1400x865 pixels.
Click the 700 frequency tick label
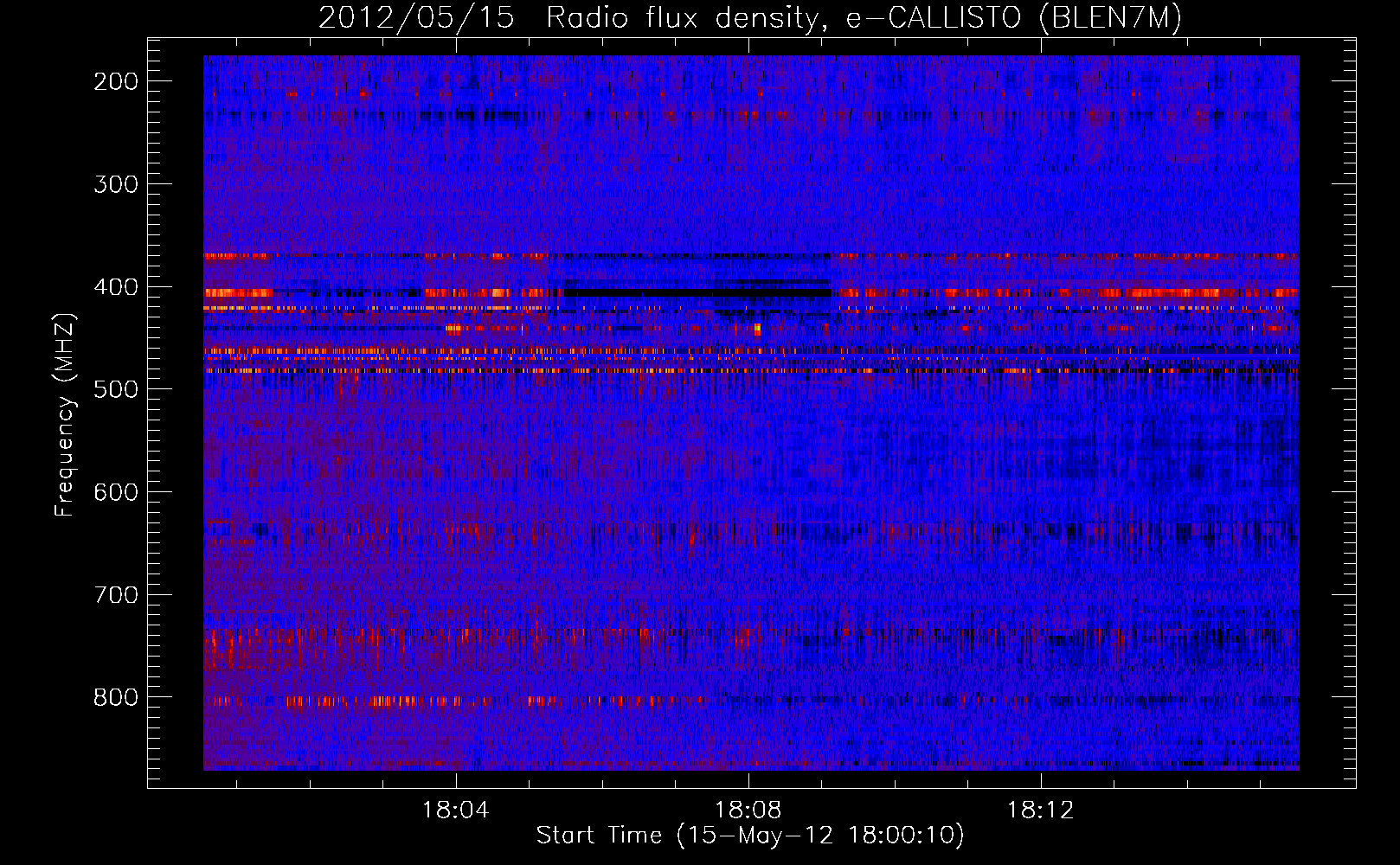(x=116, y=595)
